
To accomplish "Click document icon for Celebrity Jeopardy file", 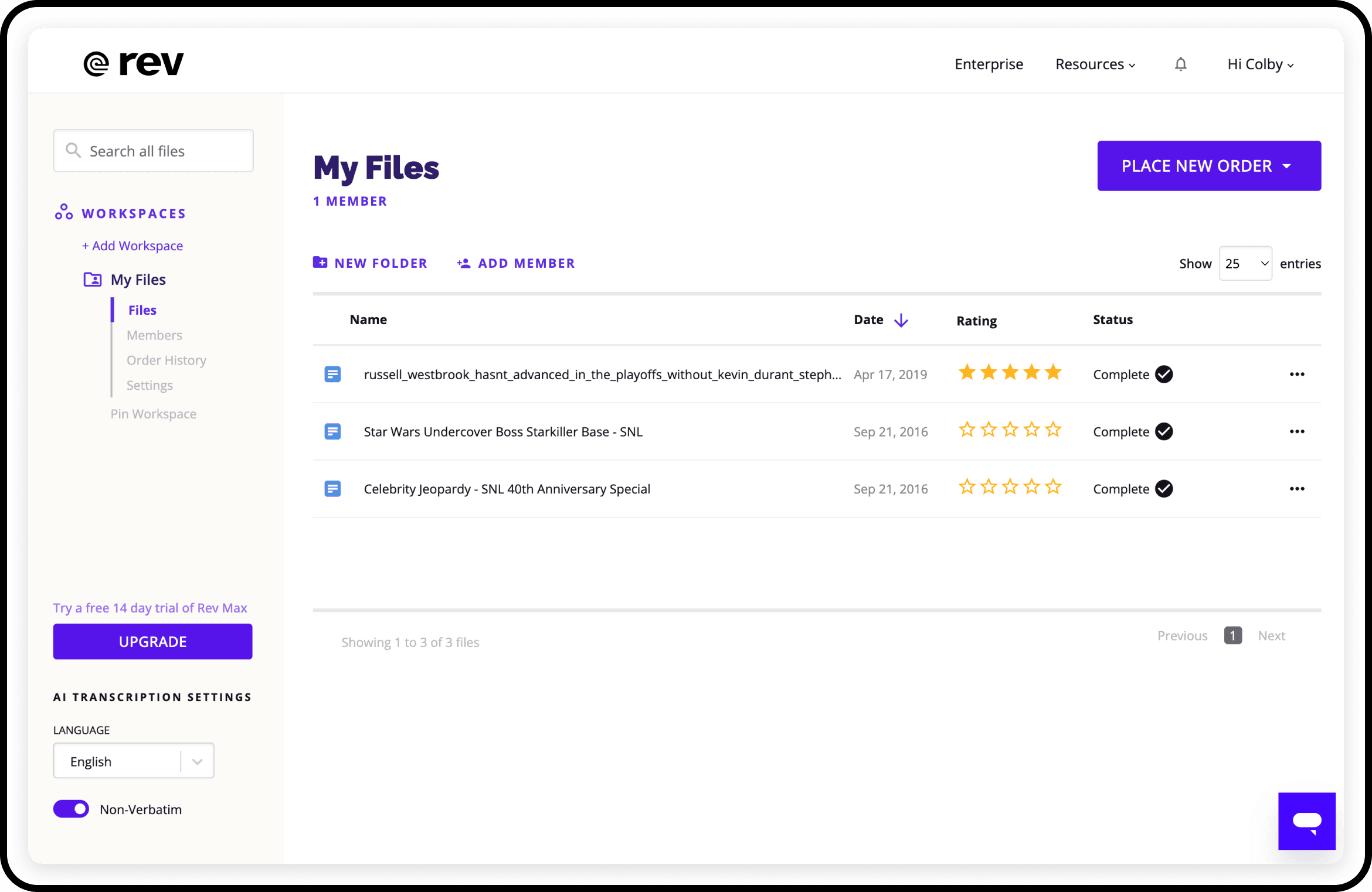I will 332,488.
